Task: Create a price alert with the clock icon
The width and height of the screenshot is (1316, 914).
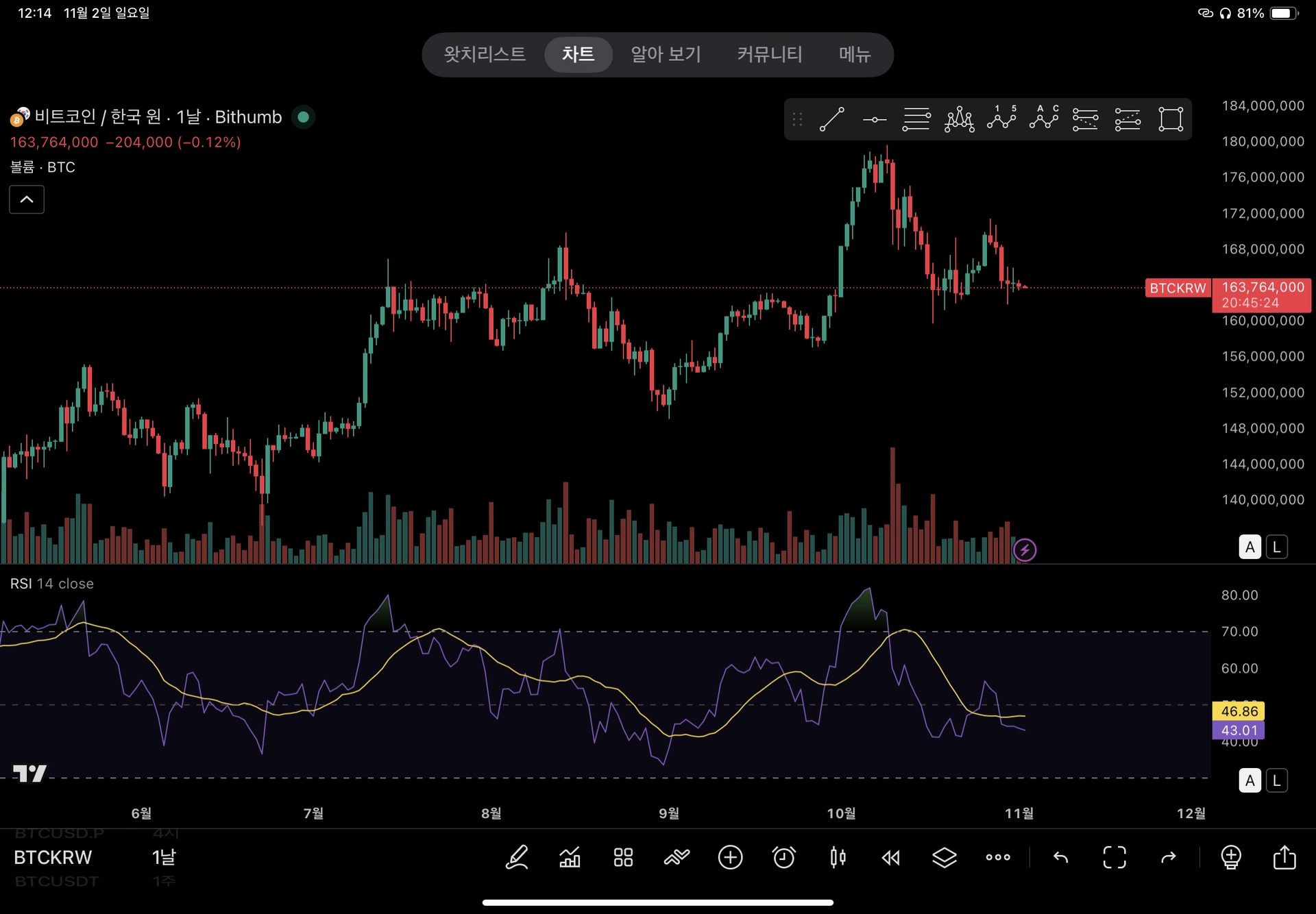Action: point(783,857)
